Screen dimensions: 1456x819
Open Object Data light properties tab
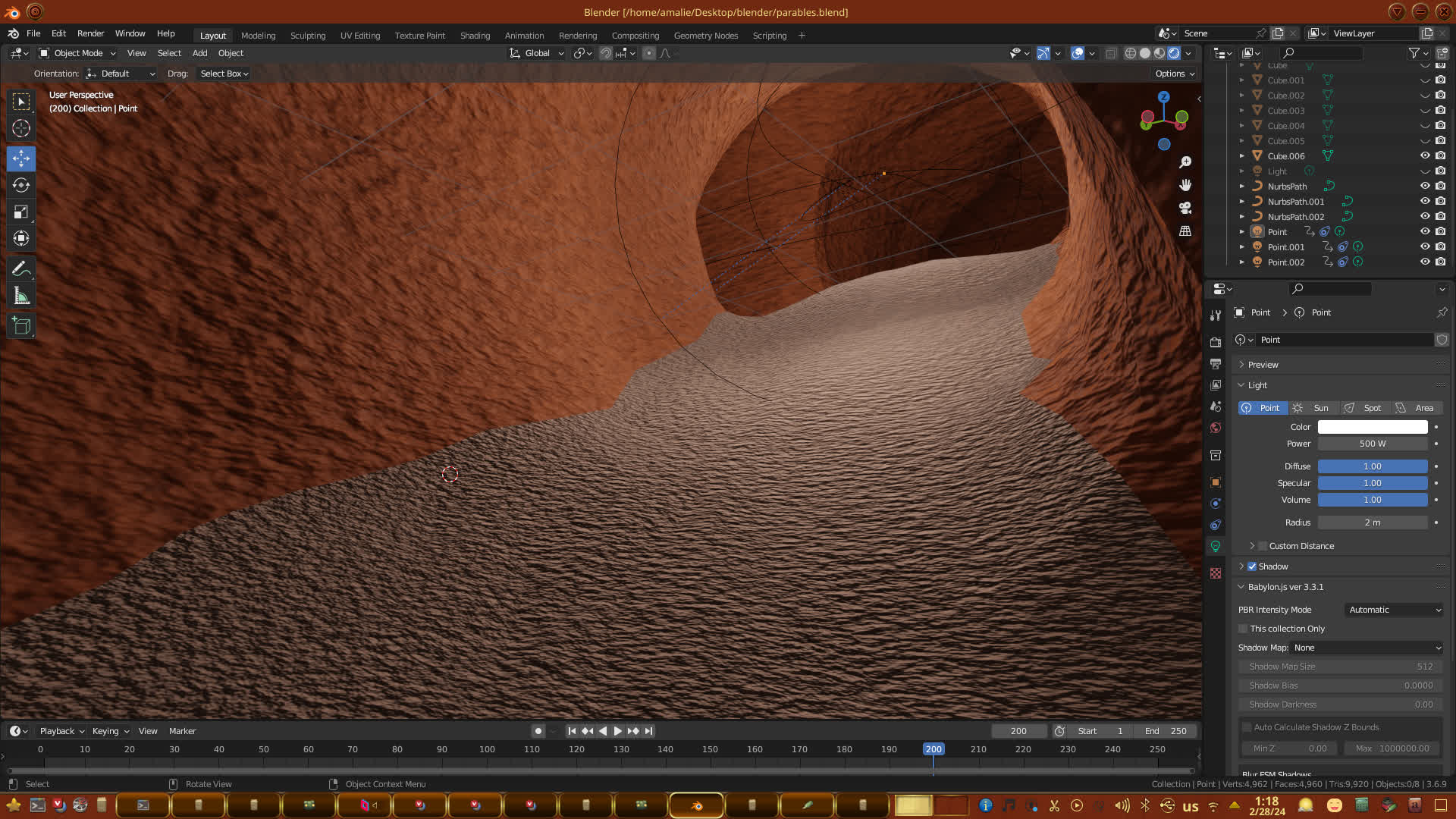[x=1216, y=546]
